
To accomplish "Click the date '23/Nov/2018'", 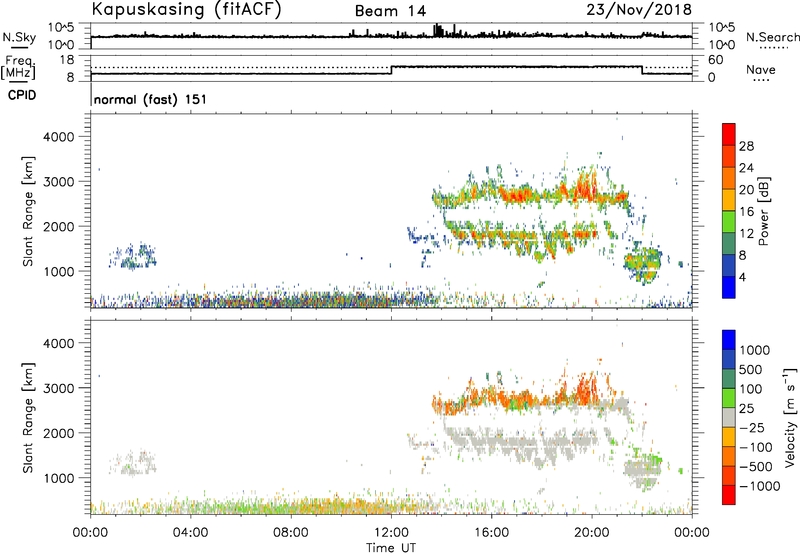I will pos(639,10).
